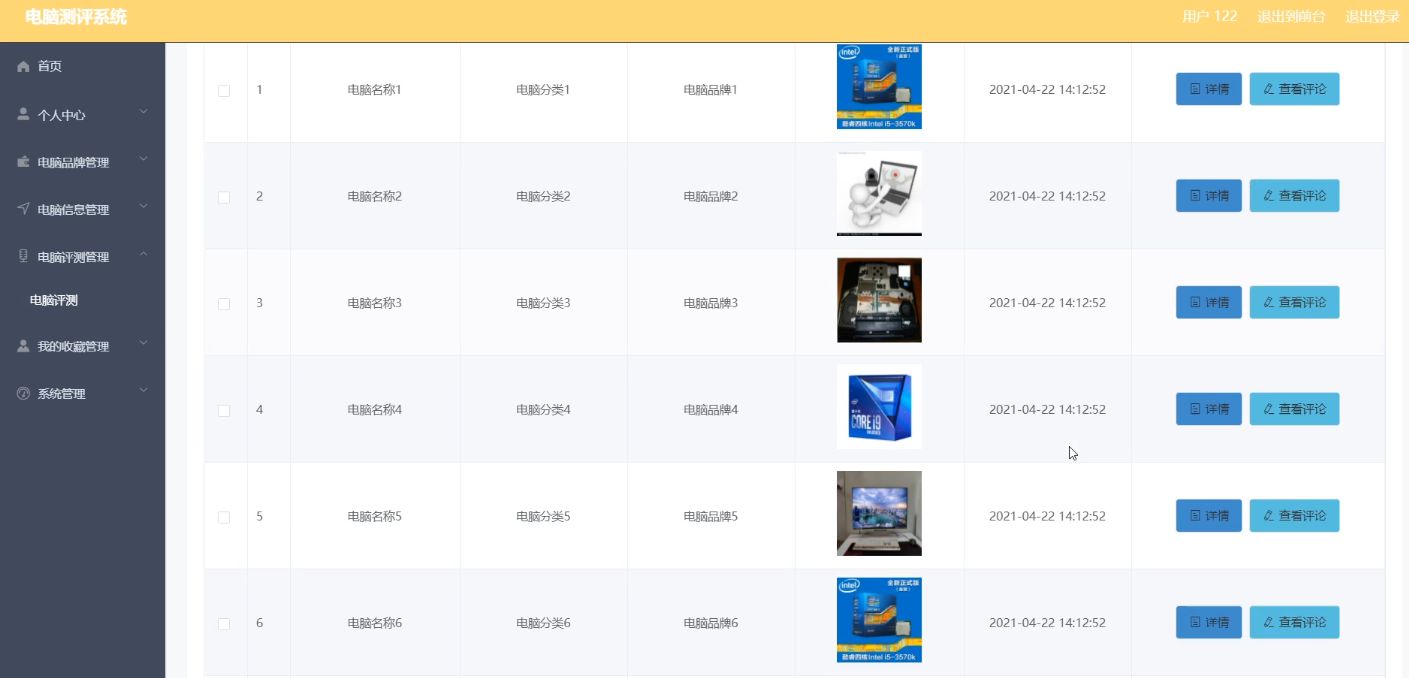Collapse the 电脑评测管理 menu arrow
This screenshot has height=678, width=1409.
pyautogui.click(x=143, y=254)
